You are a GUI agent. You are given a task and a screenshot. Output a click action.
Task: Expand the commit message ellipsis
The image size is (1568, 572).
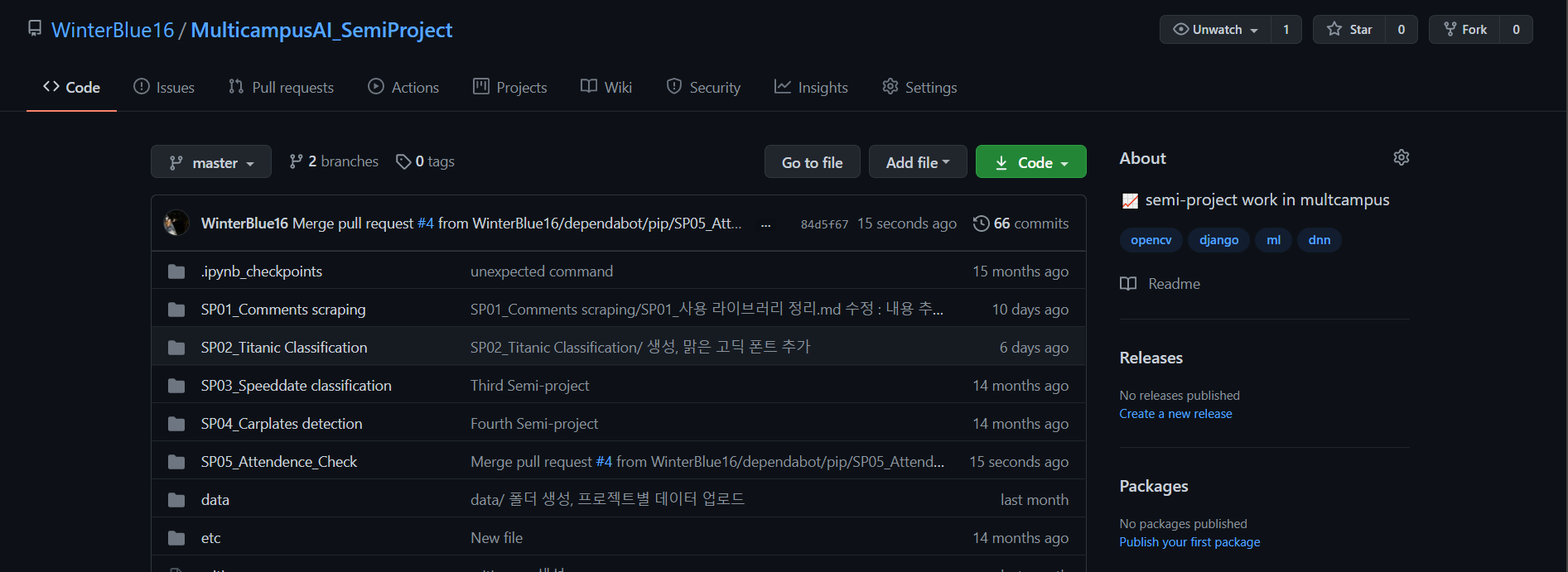coord(766,224)
